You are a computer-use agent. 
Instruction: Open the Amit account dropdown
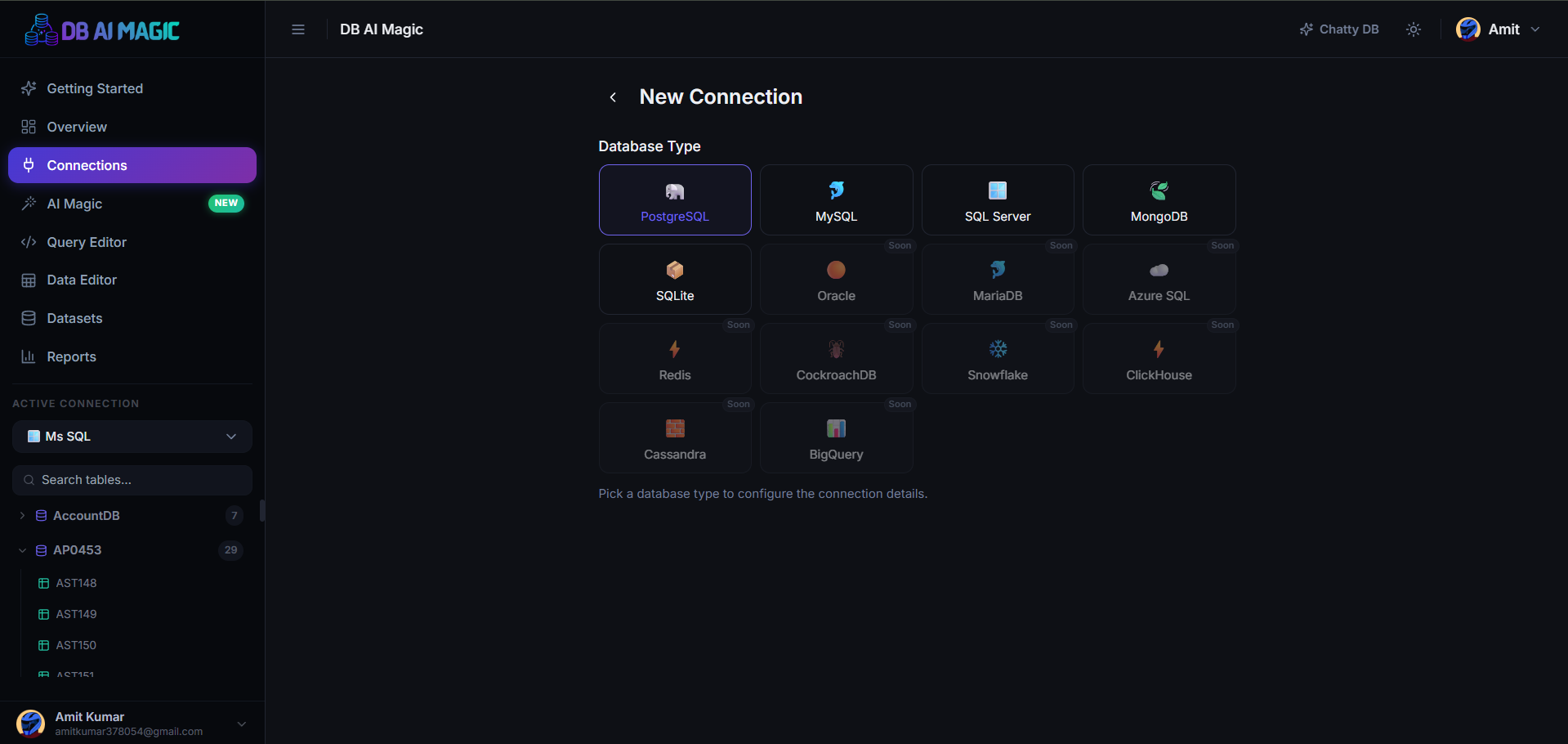pyautogui.click(x=1499, y=29)
